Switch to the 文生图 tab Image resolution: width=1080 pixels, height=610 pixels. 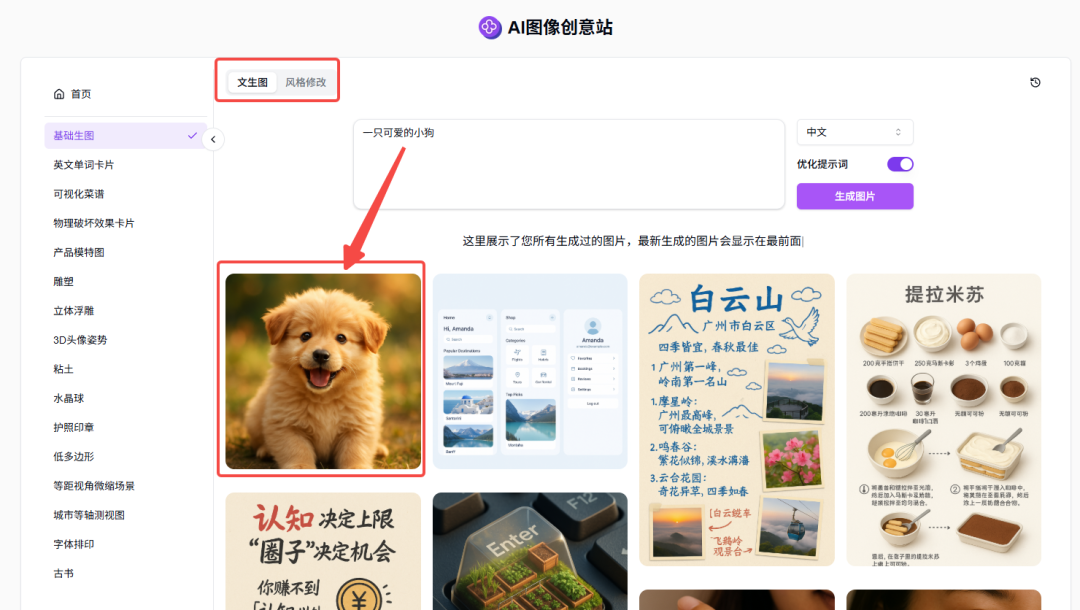point(252,82)
